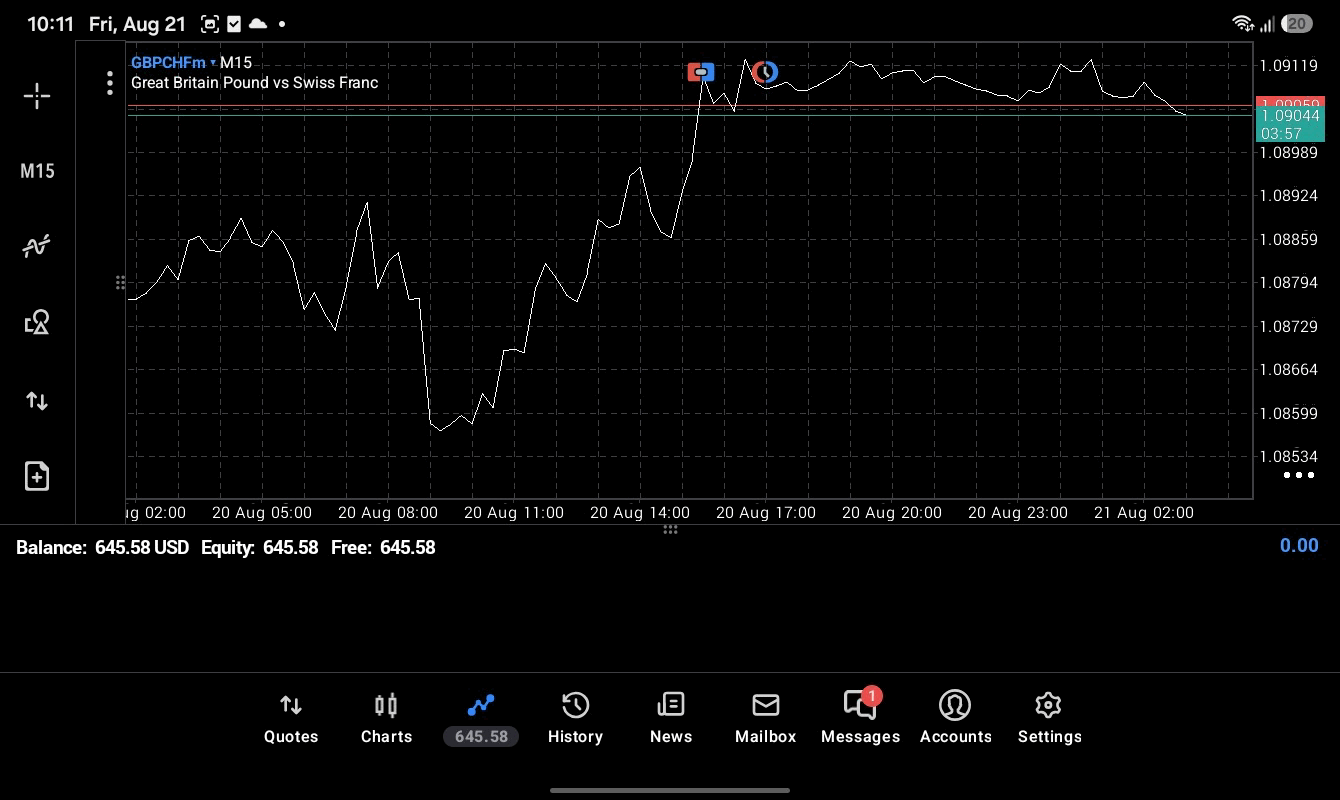Tap the Free 645.58 margin value
1340x800 pixels.
click(383, 548)
